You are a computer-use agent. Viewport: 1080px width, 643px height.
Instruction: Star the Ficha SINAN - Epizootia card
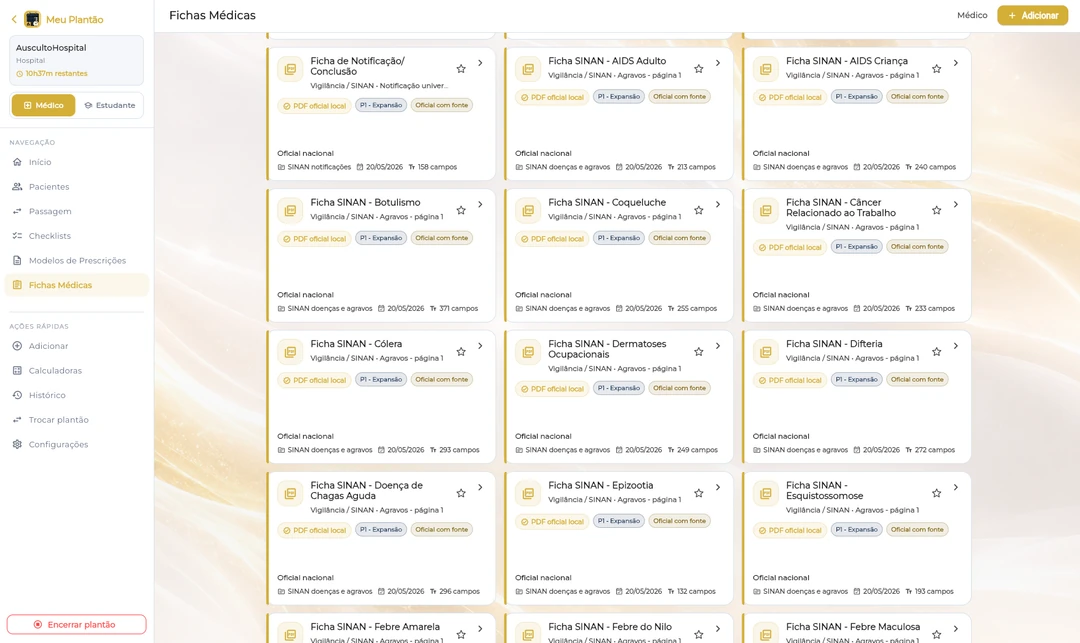tap(698, 493)
